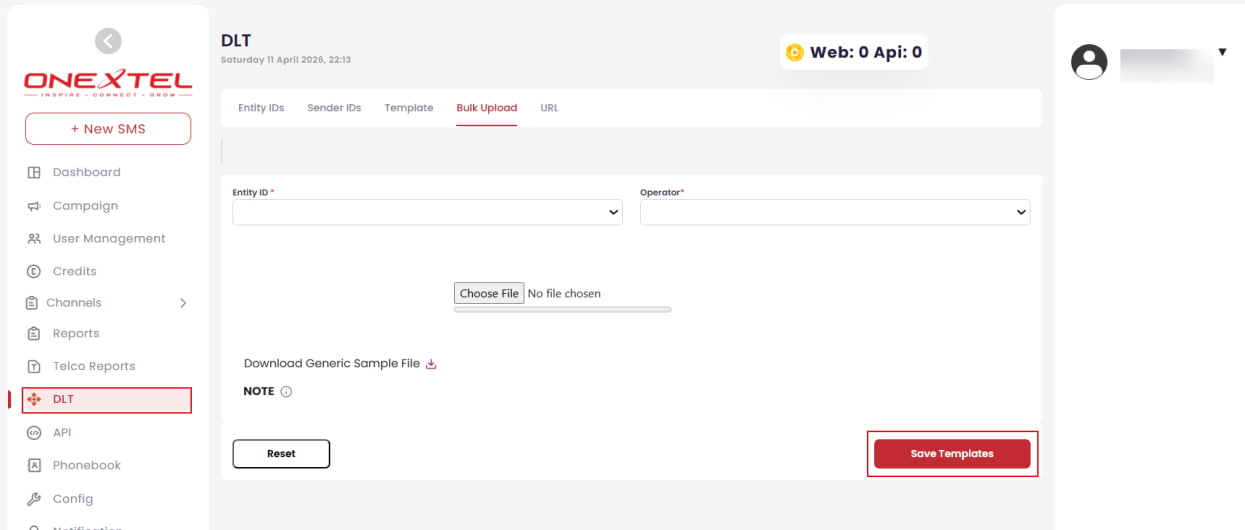The width and height of the screenshot is (1245, 530).
Task: Switch to the Sender IDs tab
Action: [334, 108]
